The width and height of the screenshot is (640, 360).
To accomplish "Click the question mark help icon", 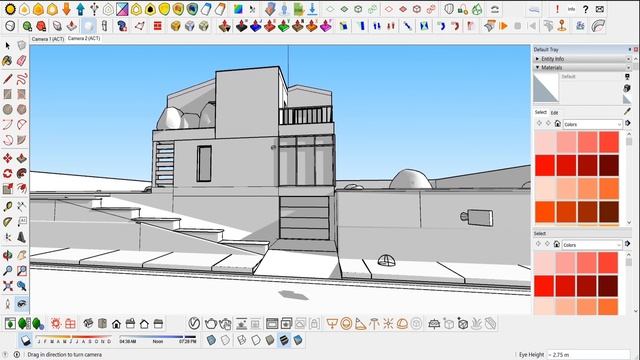I will pyautogui.click(x=585, y=9).
